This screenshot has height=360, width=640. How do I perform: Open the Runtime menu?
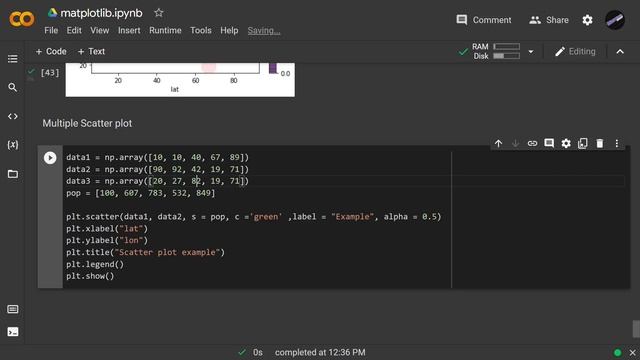pos(165,30)
